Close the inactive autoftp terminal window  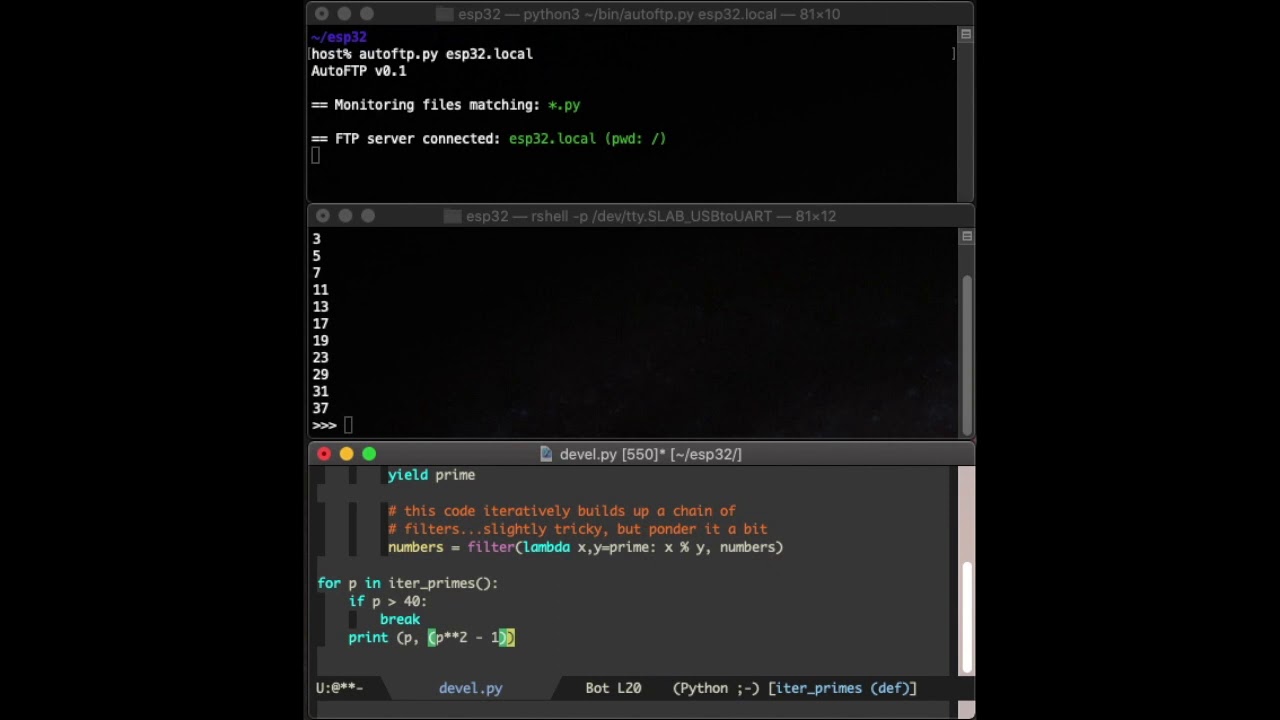(x=322, y=14)
